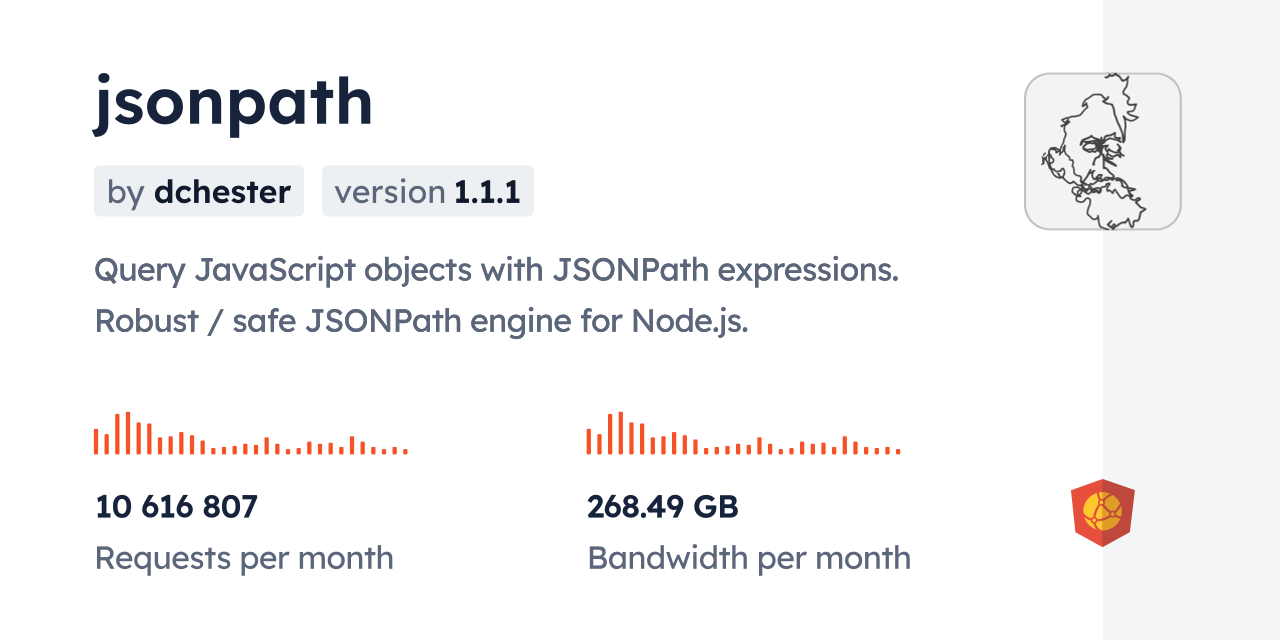
Task: Click the last dot of requests sparkline
Action: point(405,452)
